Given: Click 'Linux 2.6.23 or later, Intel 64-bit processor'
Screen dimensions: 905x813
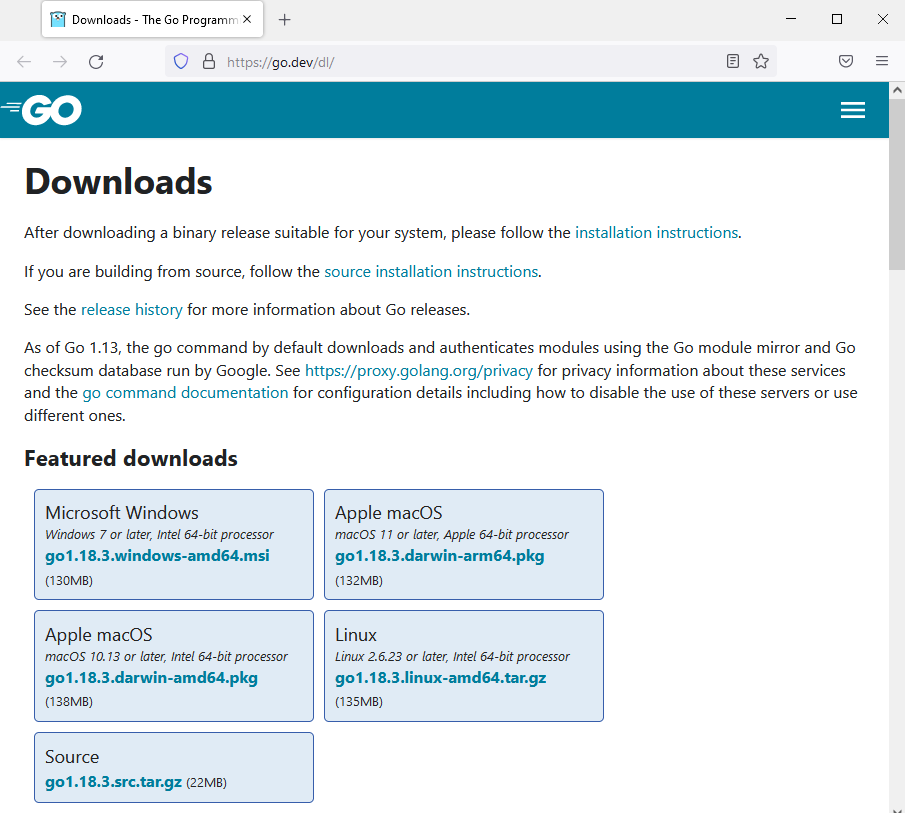Looking at the screenshot, I should pos(452,657).
